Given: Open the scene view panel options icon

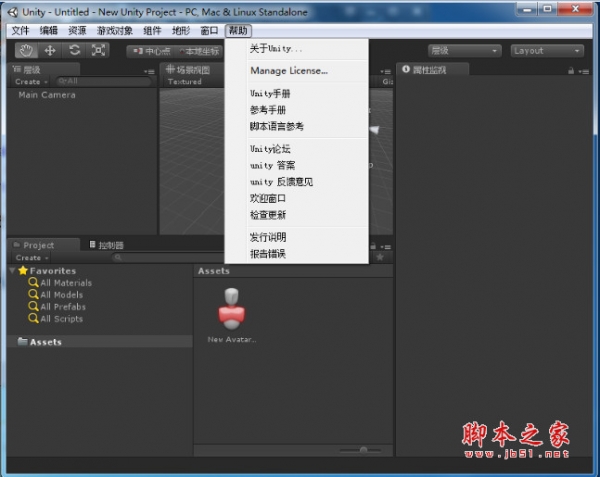Looking at the screenshot, I should pos(385,72).
